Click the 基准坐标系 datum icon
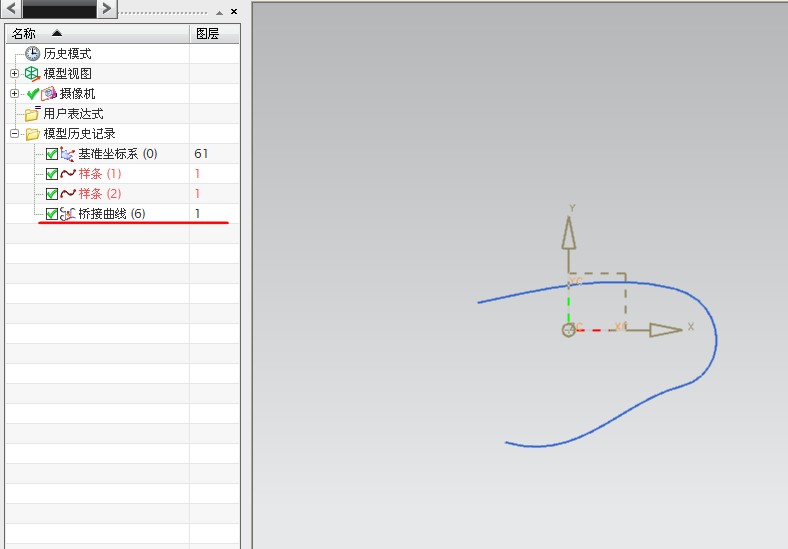 (67, 154)
